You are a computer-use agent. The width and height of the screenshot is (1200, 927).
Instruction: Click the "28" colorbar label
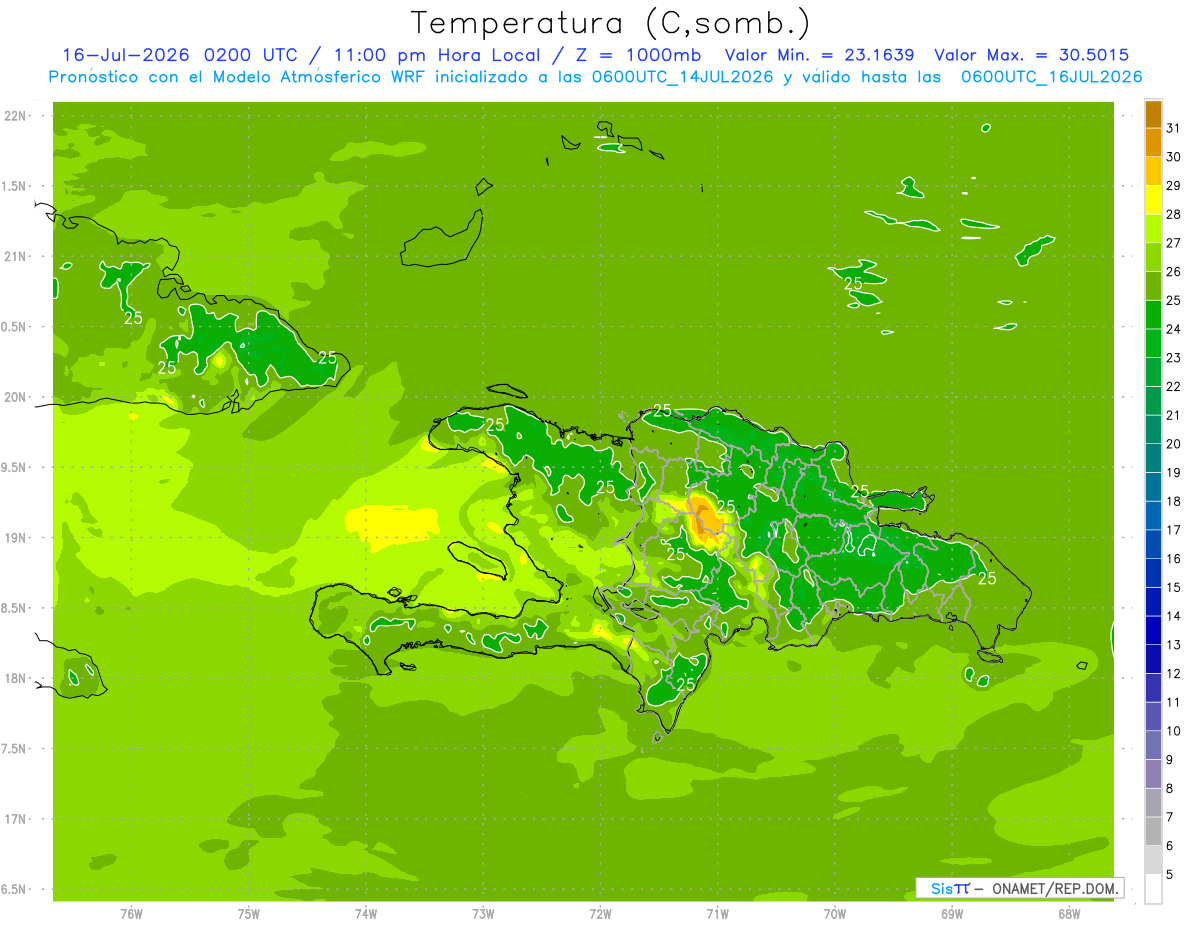coord(1174,214)
